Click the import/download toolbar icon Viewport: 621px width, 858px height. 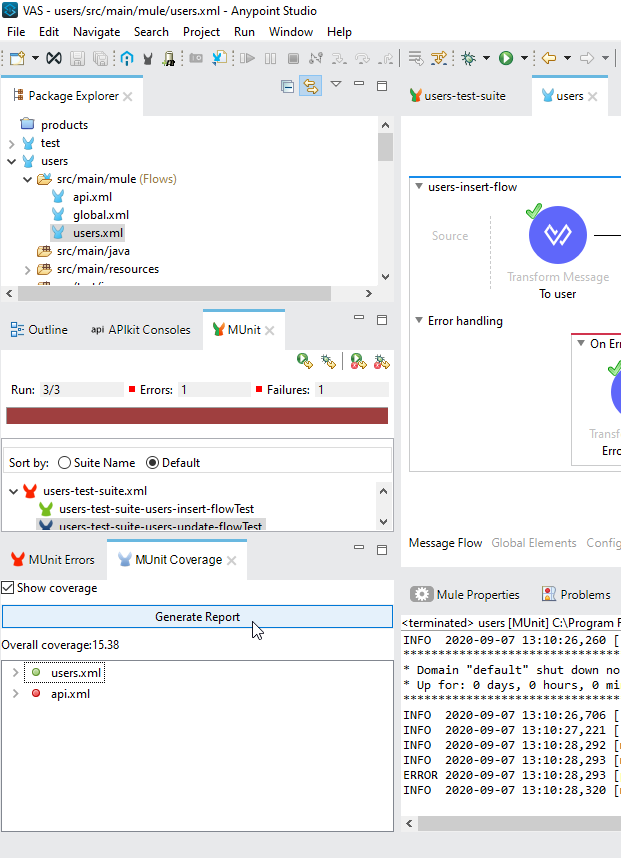tap(219, 58)
